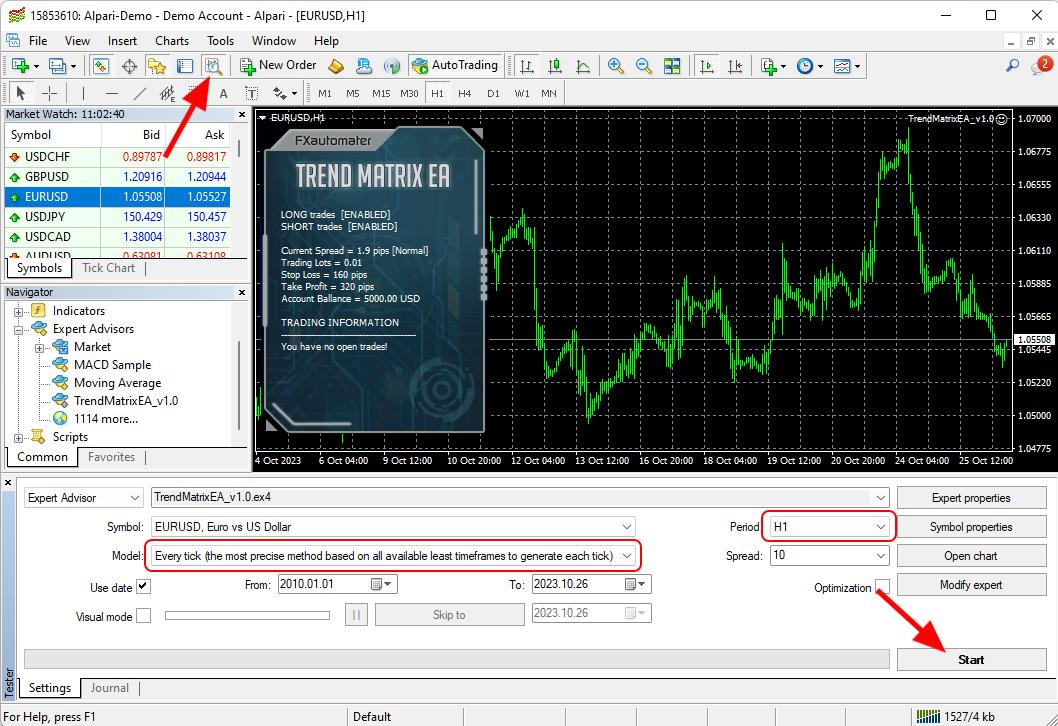Click the visual mode speed slider
This screenshot has width=1058, height=726.
click(247, 615)
